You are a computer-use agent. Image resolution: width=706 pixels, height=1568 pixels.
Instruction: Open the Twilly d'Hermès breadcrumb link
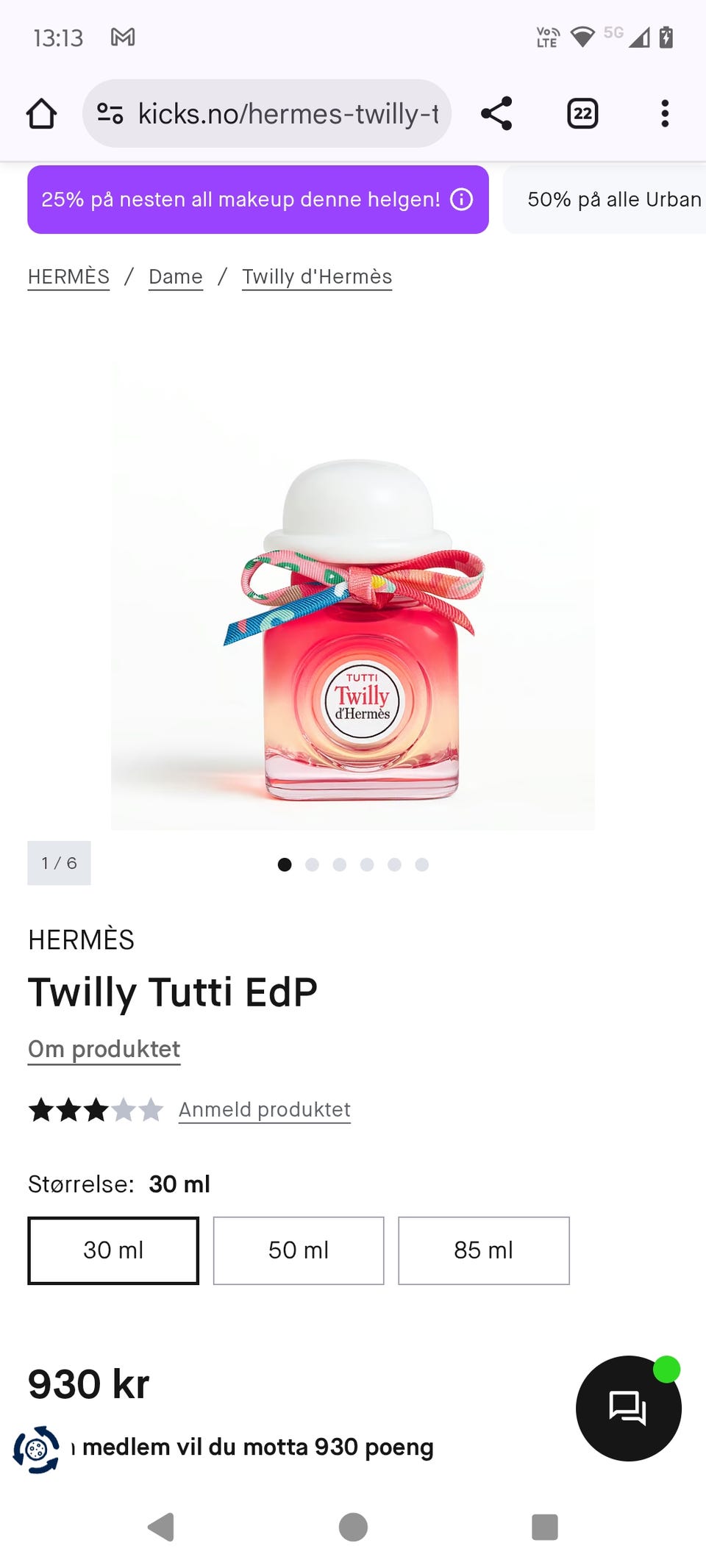[317, 277]
